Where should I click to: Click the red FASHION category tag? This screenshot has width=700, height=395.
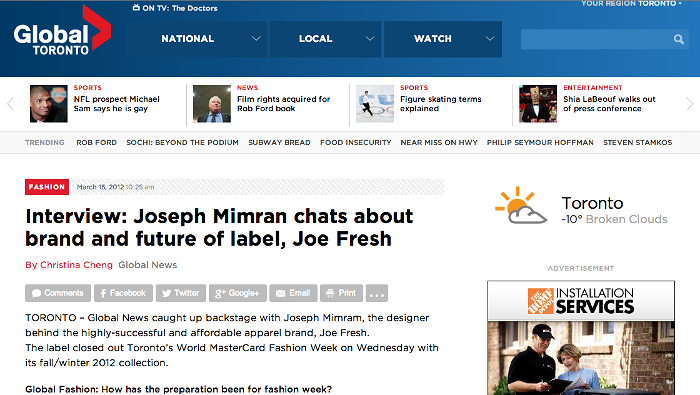[47, 187]
